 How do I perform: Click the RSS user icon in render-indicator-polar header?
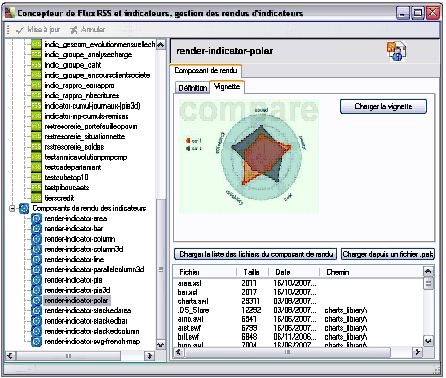click(397, 51)
